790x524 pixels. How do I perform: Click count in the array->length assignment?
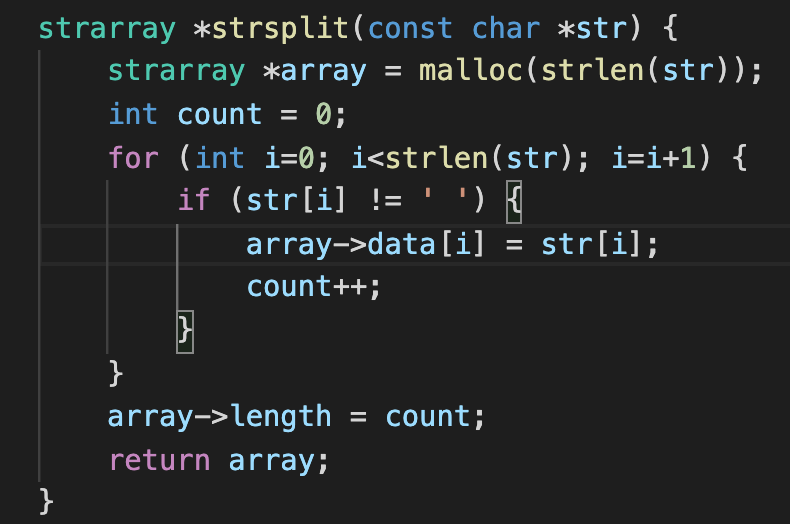coord(427,416)
